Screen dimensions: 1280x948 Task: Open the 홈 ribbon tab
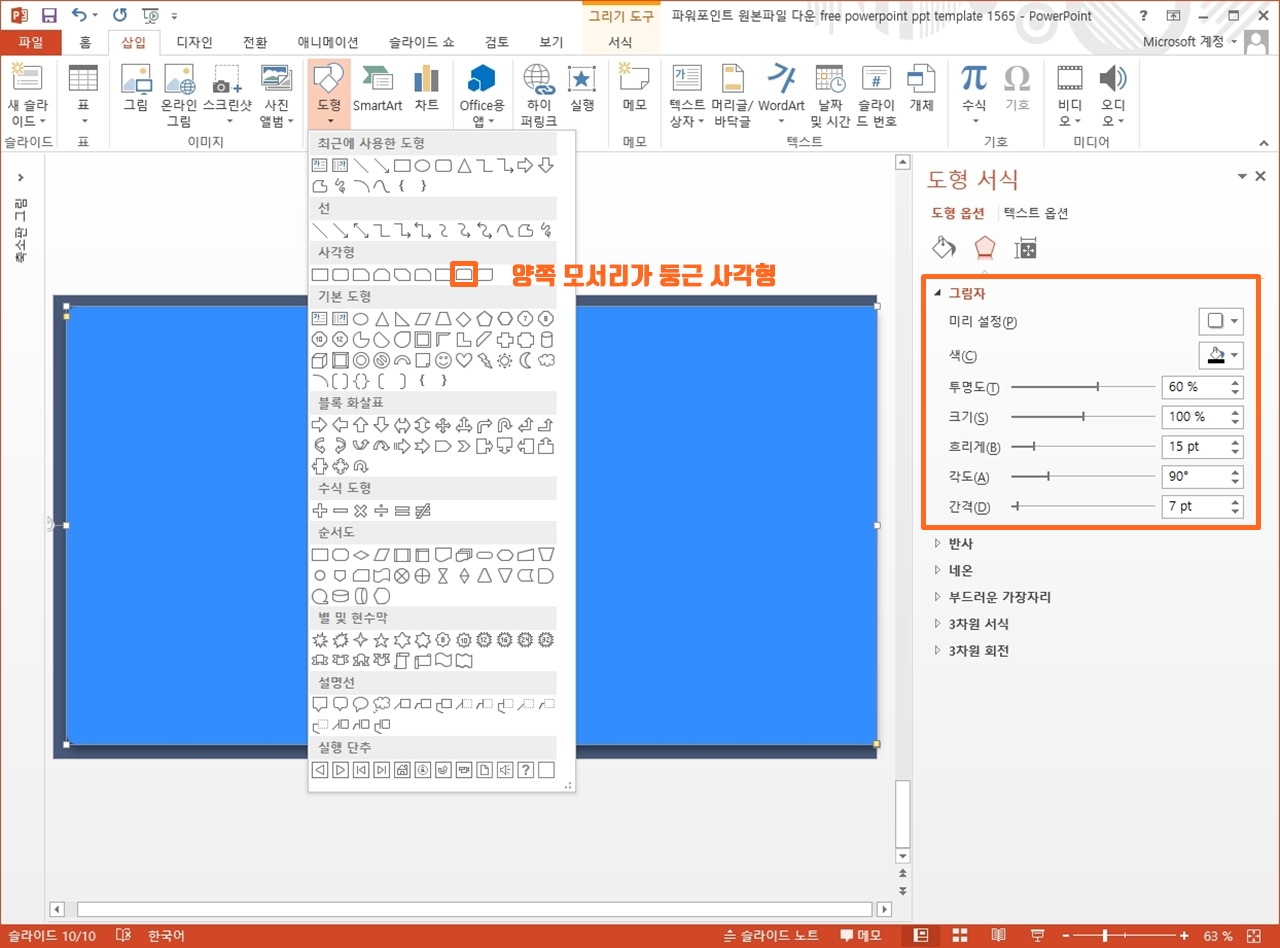coord(85,42)
